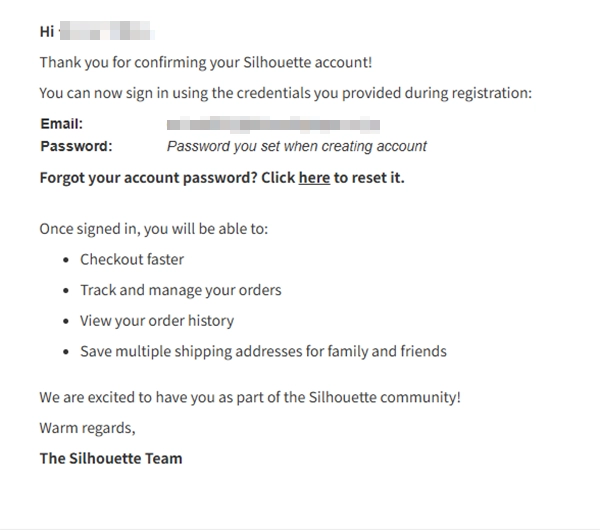
Task: Click the bold "Email:" label
Action: coord(61,124)
